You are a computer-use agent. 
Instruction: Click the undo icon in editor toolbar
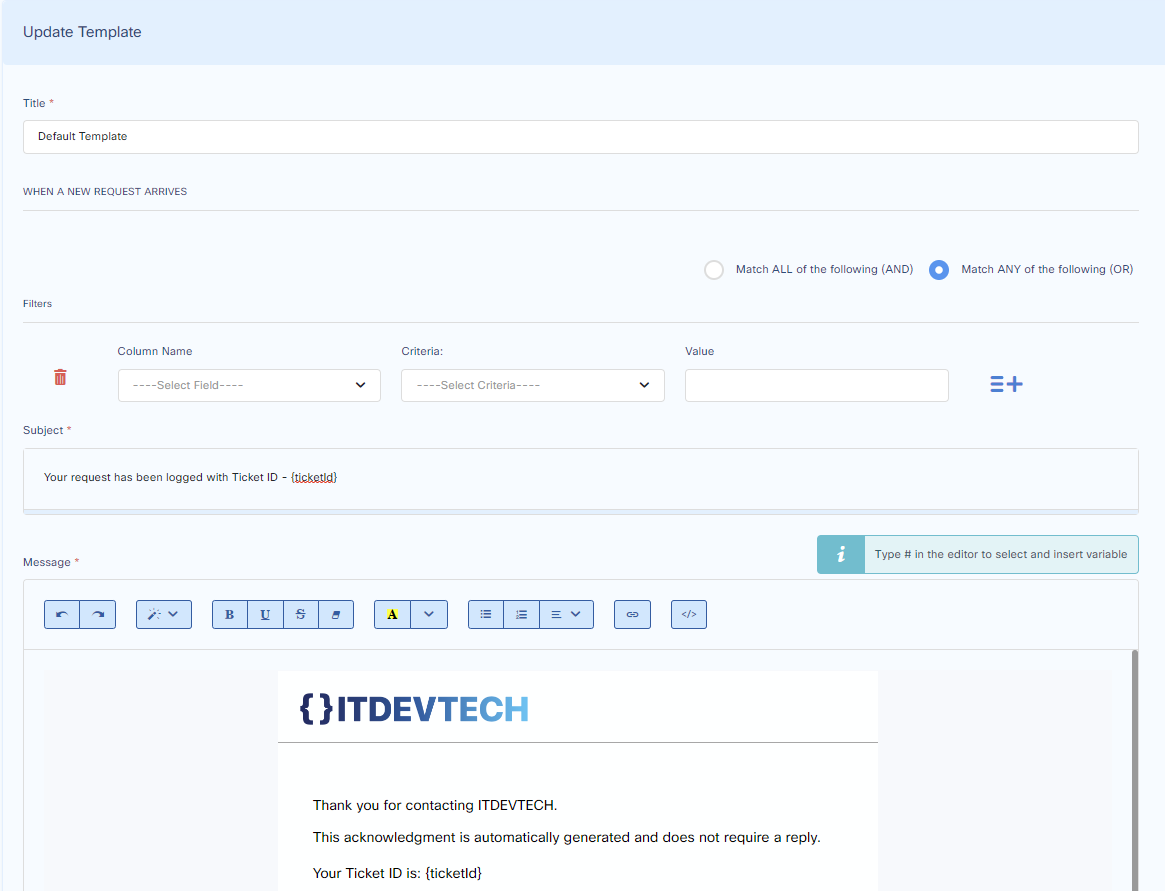click(62, 614)
